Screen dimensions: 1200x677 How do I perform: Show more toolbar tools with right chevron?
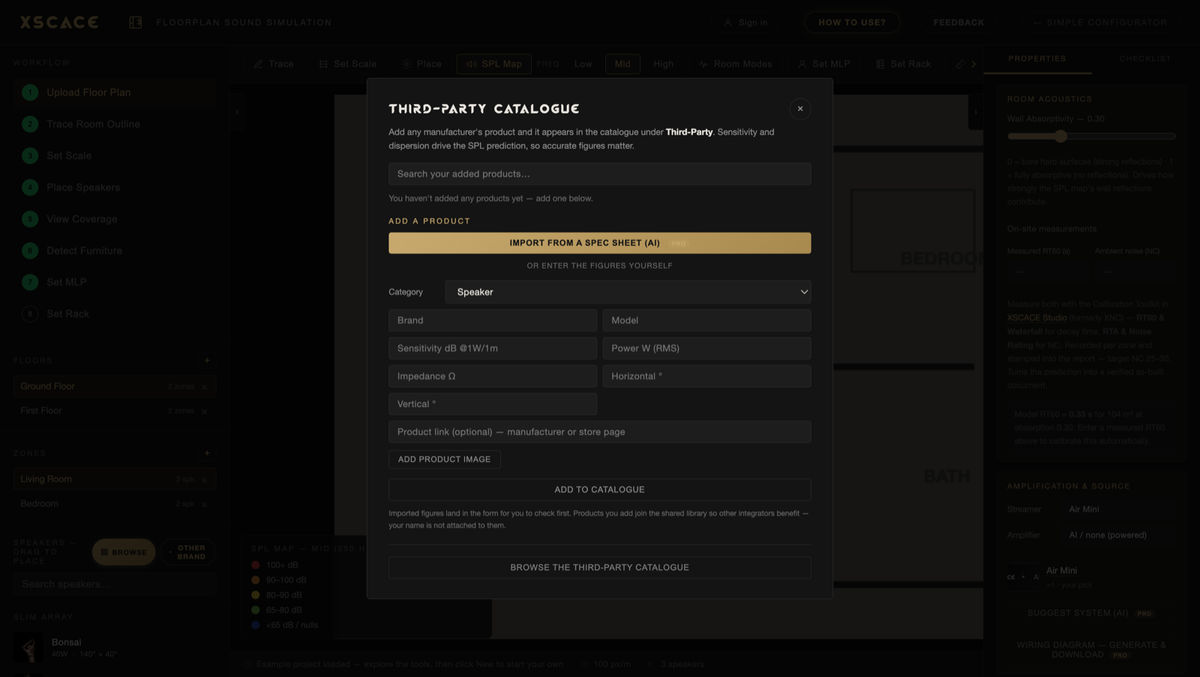pyautogui.click(x=973, y=64)
